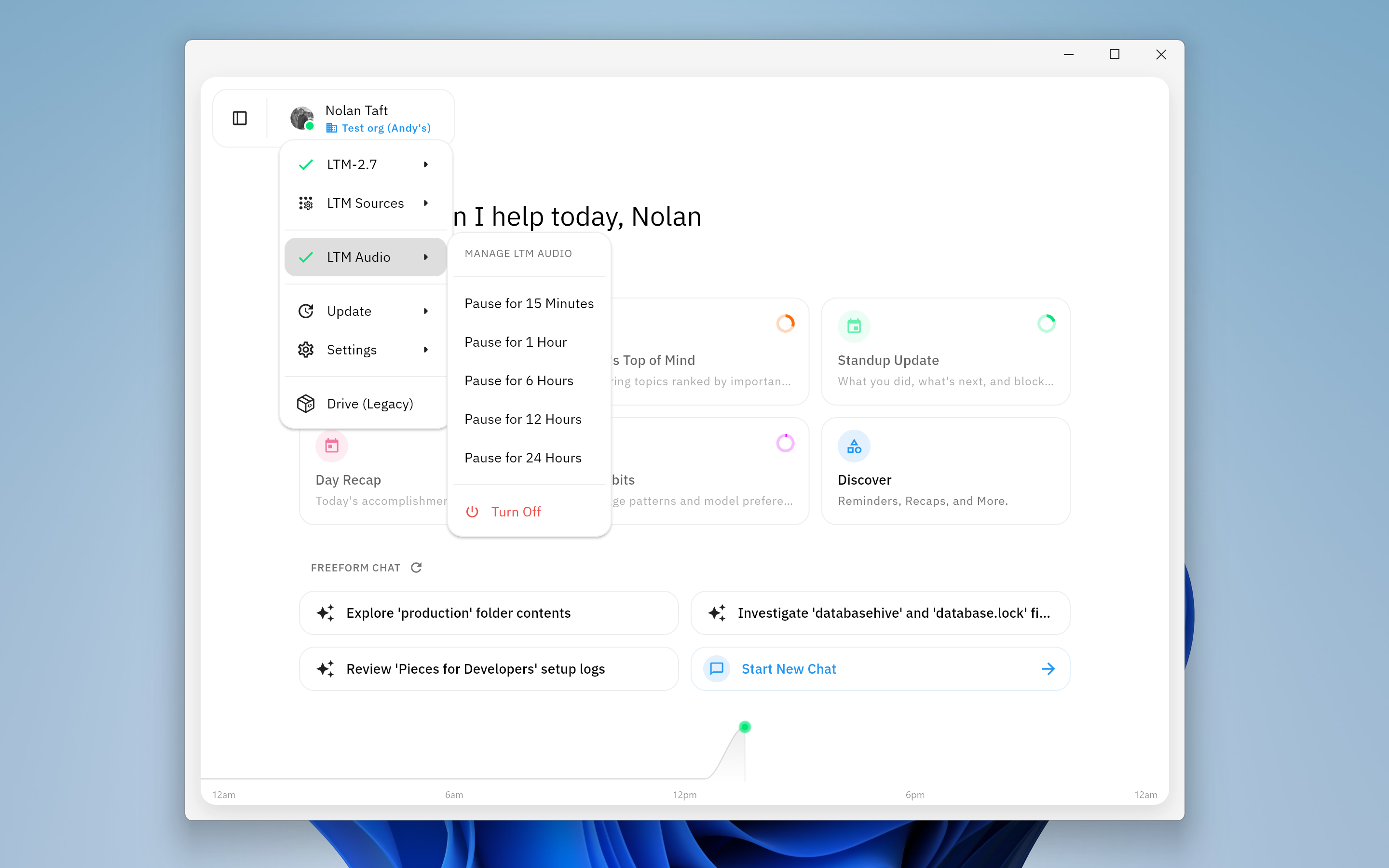This screenshot has height=868, width=1389.
Task: Expand the Update submenu arrow
Action: [x=426, y=311]
